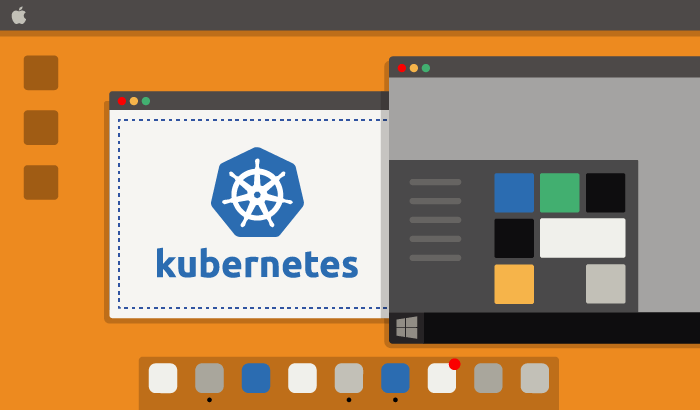Select the first Start menu list entry
The height and width of the screenshot is (410, 700).
(x=435, y=182)
